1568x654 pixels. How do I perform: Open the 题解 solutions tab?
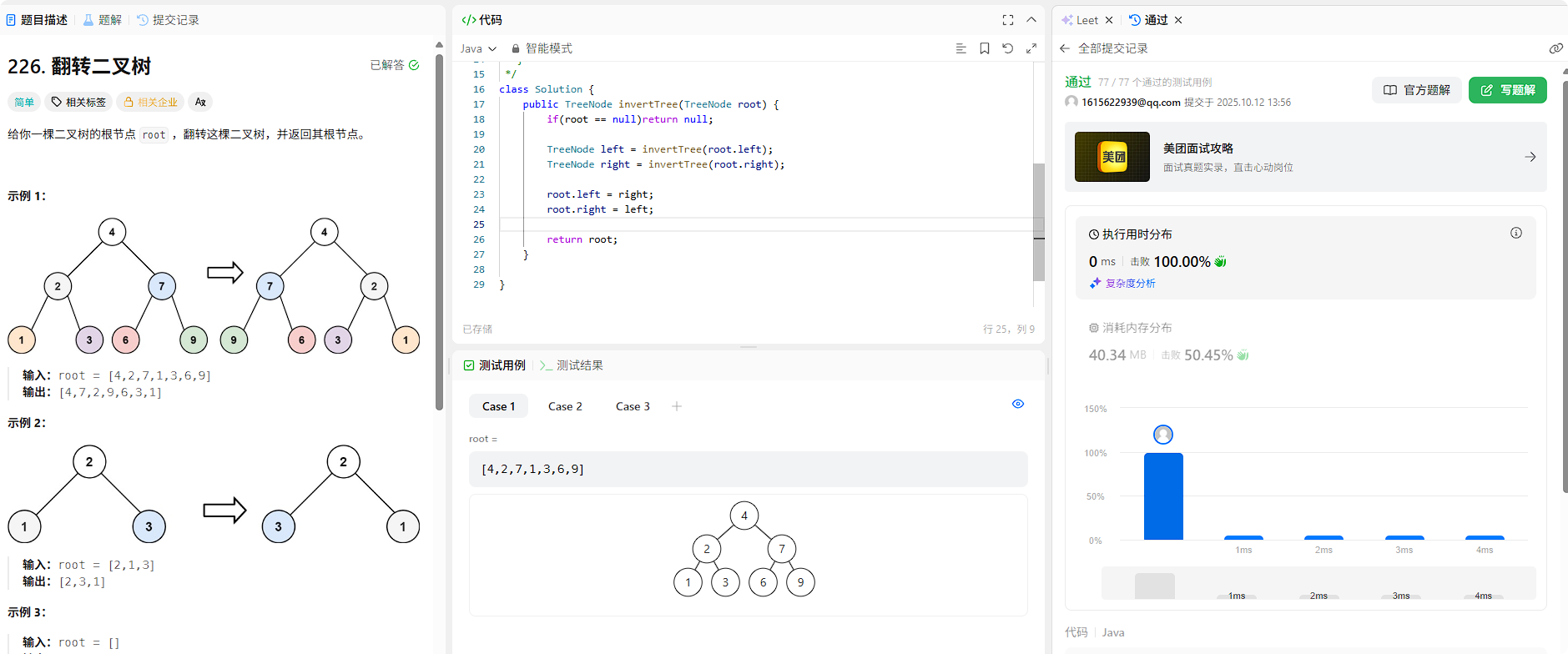tap(102, 20)
